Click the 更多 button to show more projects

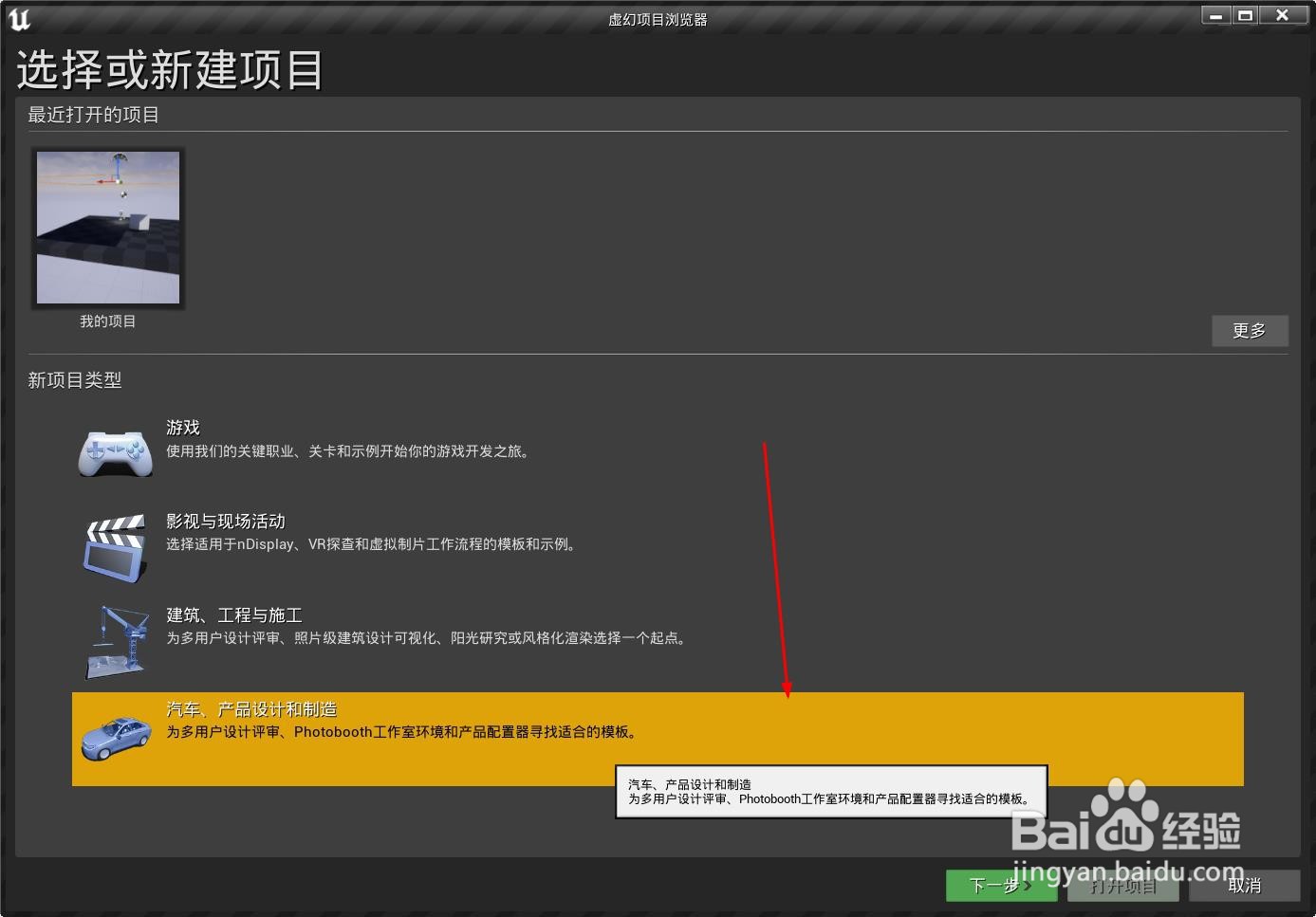point(1249,330)
